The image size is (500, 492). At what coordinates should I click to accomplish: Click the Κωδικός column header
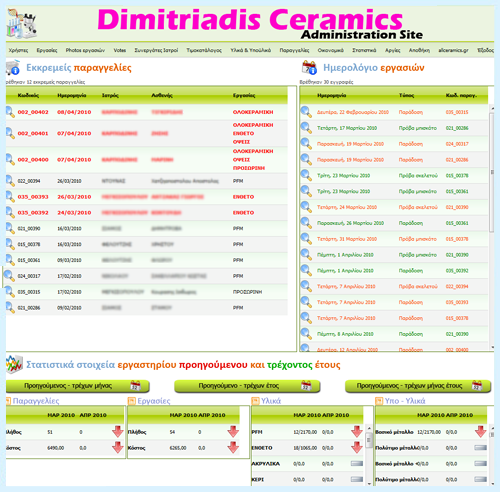point(28,95)
